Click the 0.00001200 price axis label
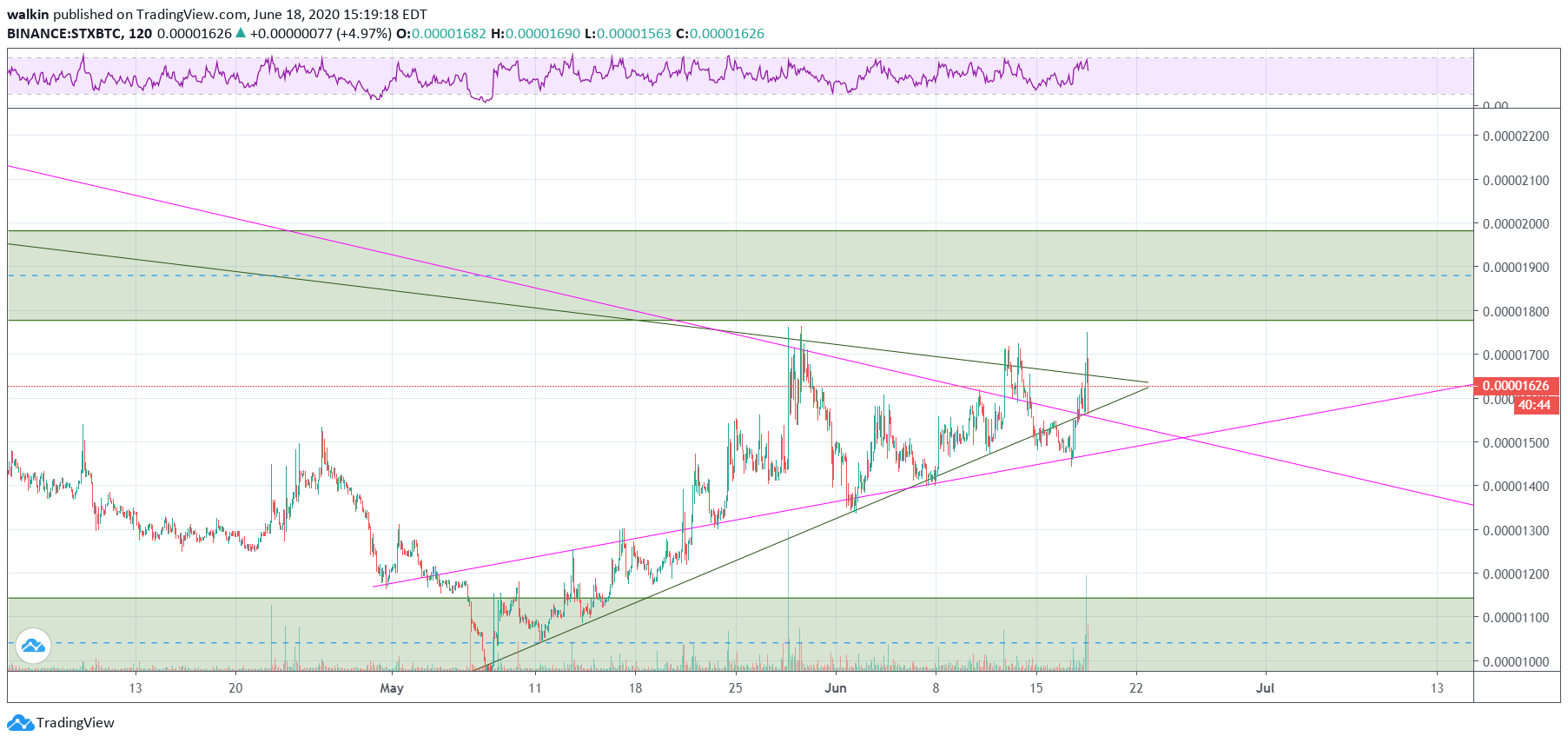1568x743 pixels. pos(1516,574)
